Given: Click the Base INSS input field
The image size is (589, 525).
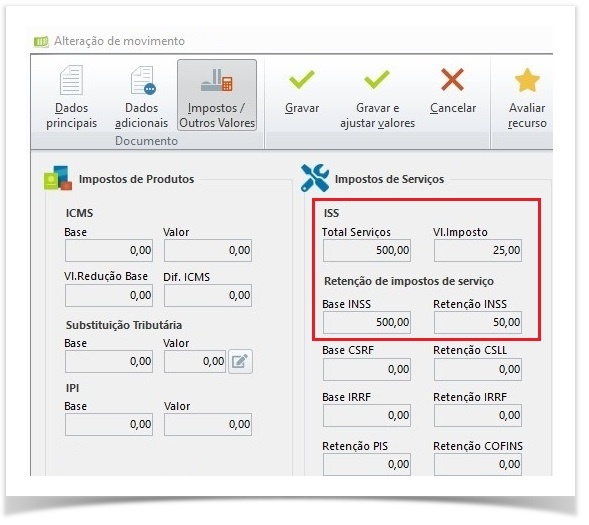Looking at the screenshot, I should coord(367,323).
